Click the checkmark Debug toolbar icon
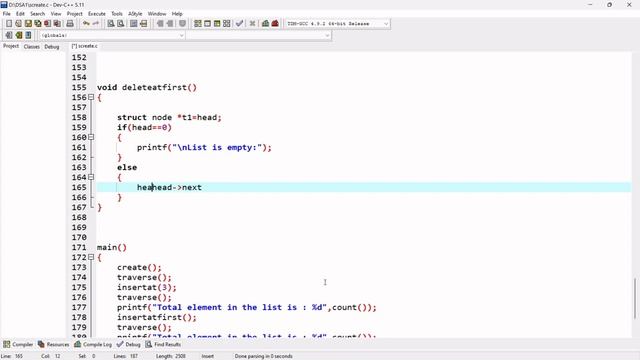Screen dimensions: 640x360 click(240, 24)
